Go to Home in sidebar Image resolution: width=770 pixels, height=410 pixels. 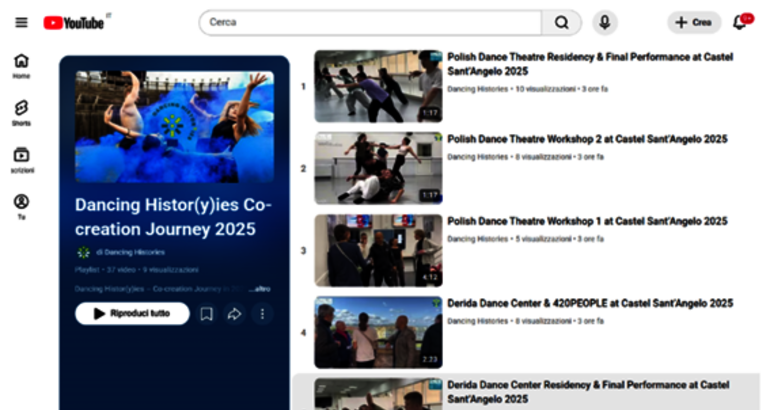(21, 66)
